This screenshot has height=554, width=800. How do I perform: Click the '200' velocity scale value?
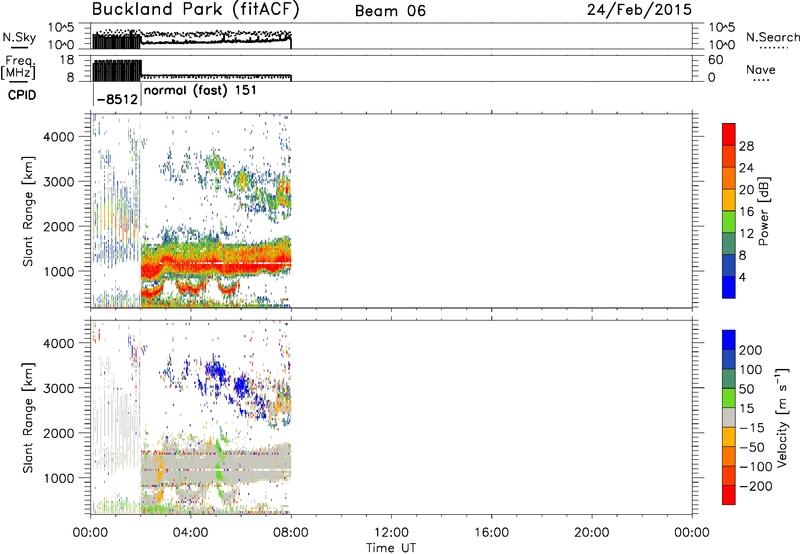click(x=751, y=350)
